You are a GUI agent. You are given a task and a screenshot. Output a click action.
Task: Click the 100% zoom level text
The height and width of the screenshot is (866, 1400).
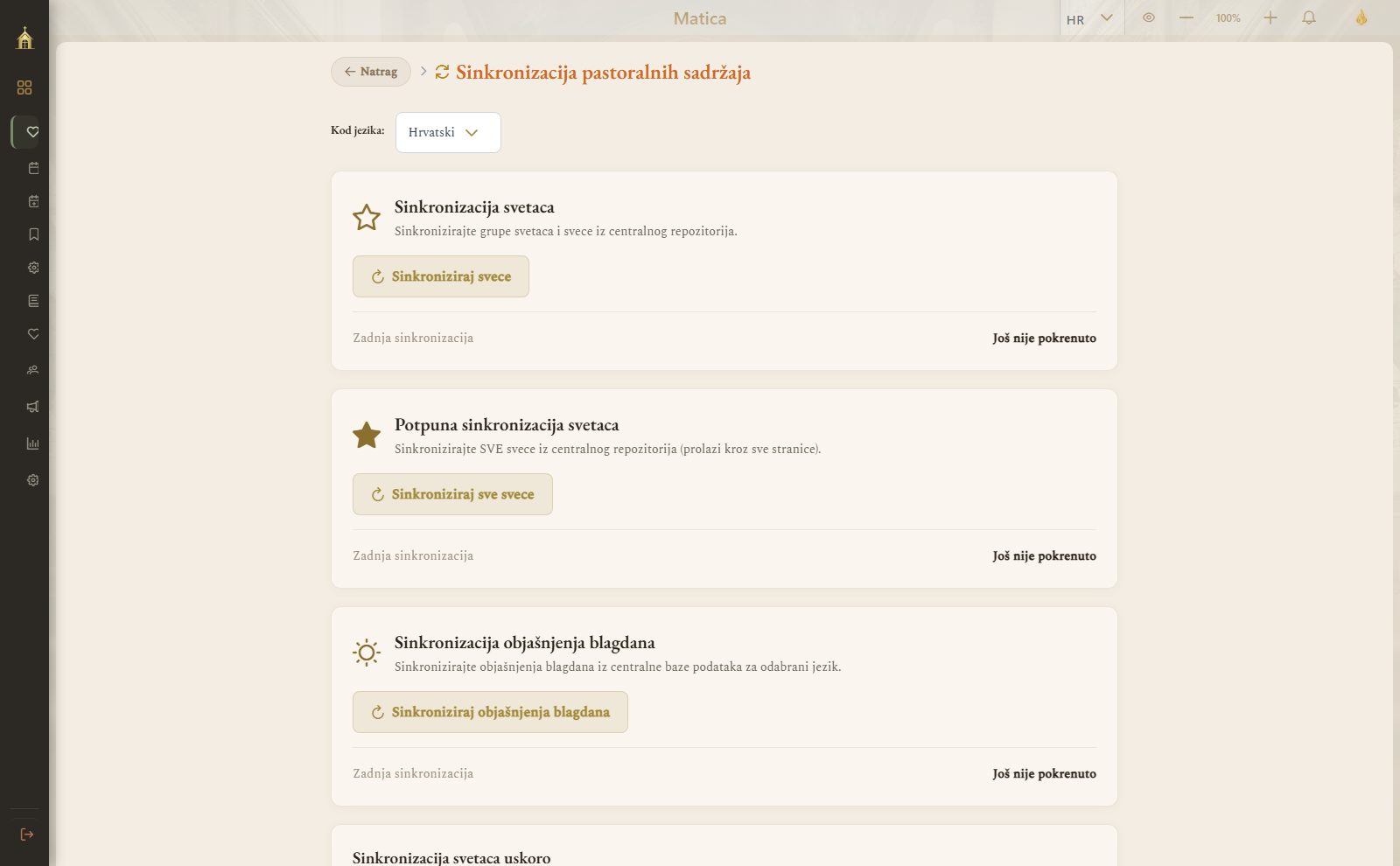tap(1228, 18)
